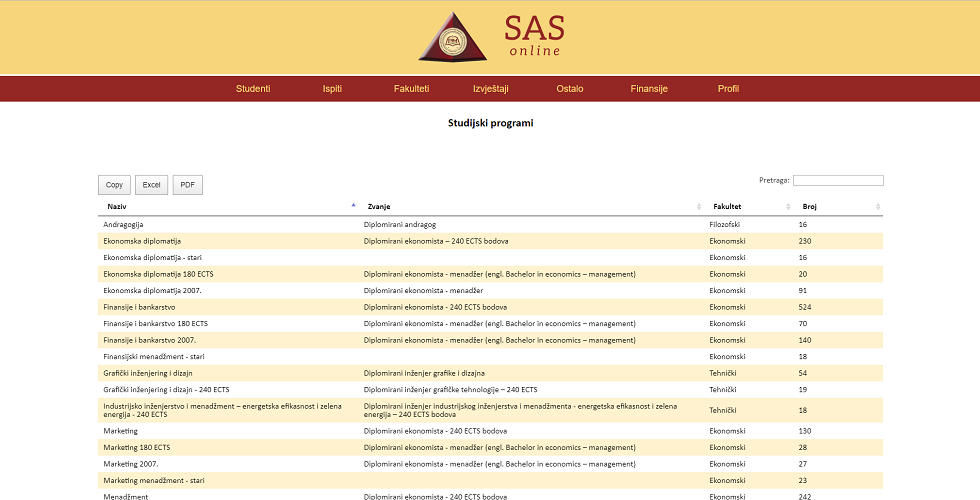Viewport: 980px width, 500px height.
Task: Export table with the PDF button
Action: (x=187, y=185)
